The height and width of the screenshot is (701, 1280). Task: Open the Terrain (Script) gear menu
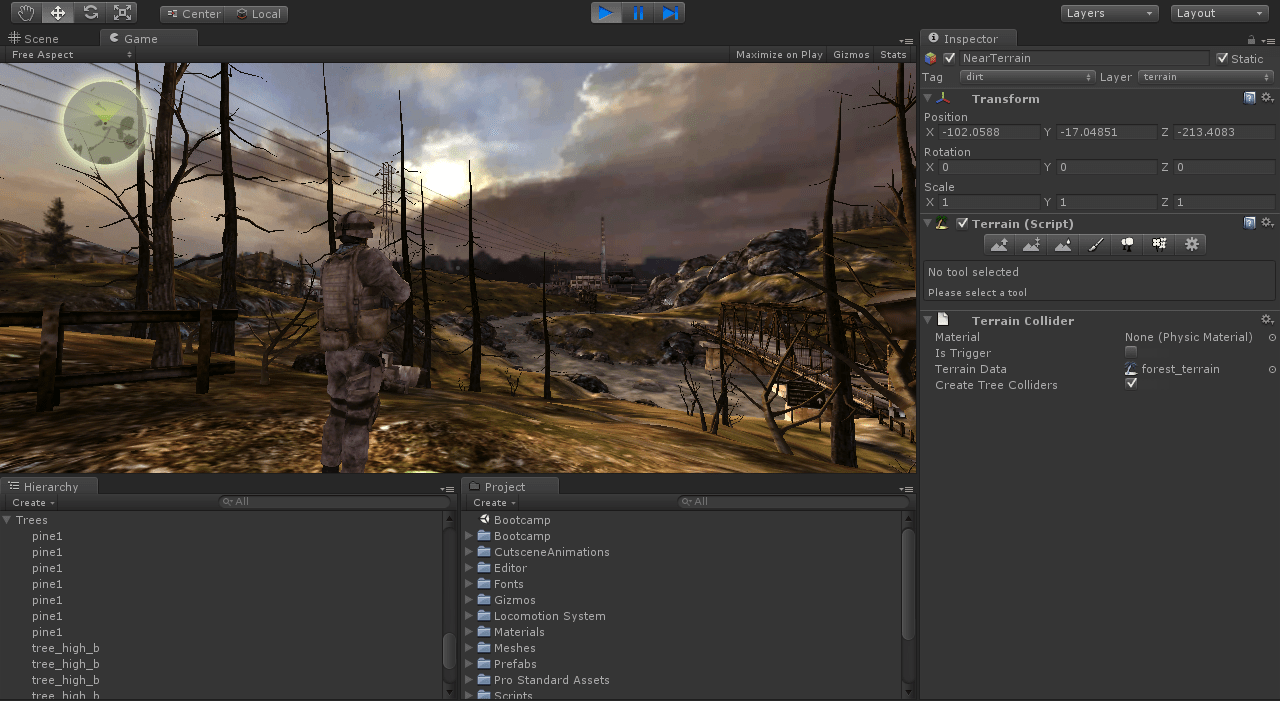point(1267,223)
